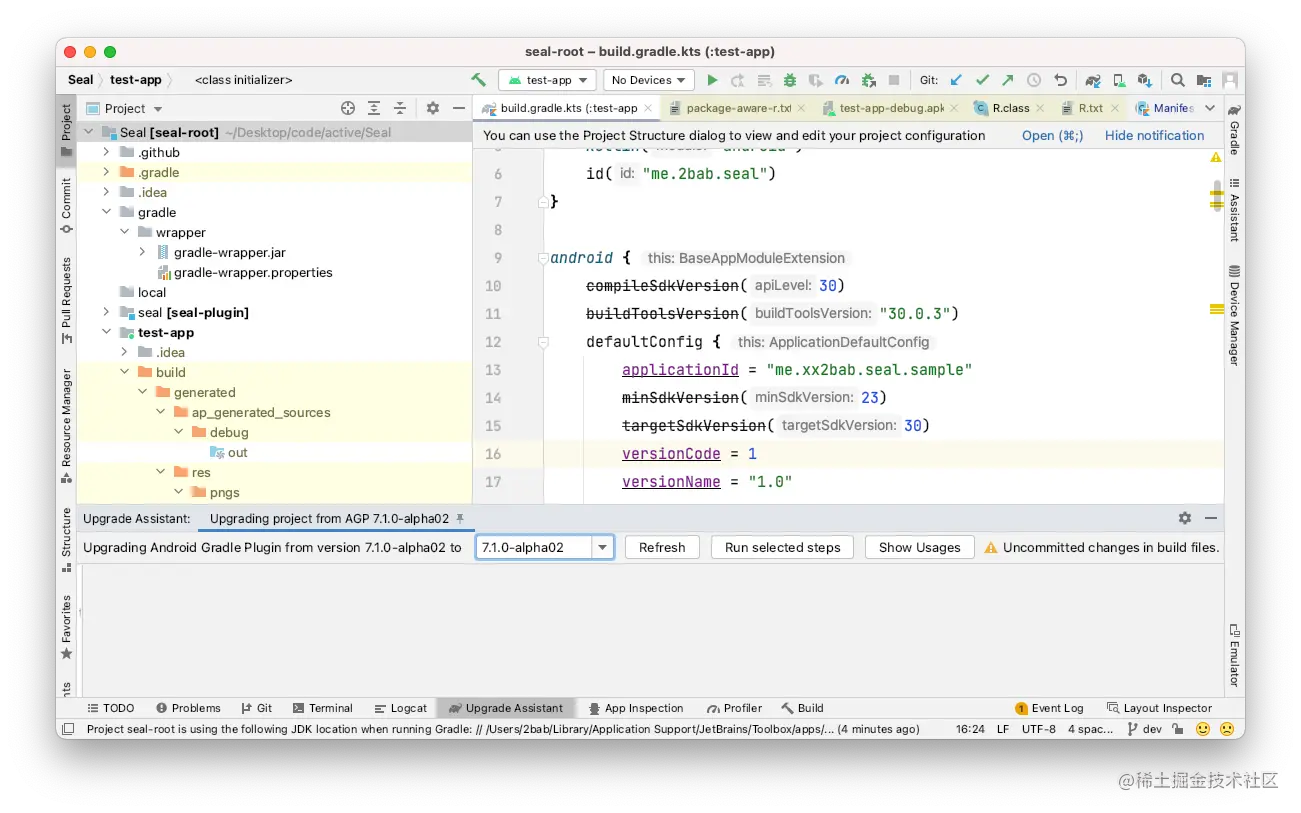The height and width of the screenshot is (813, 1301).
Task: Click the Git Rollback undo icon
Action: point(1060,80)
